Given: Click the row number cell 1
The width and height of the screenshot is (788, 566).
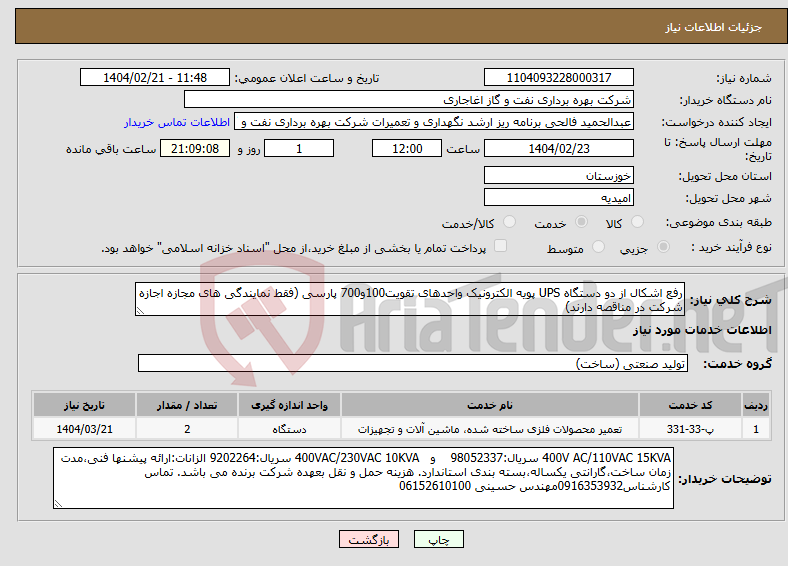Looking at the screenshot, I should (756, 429).
